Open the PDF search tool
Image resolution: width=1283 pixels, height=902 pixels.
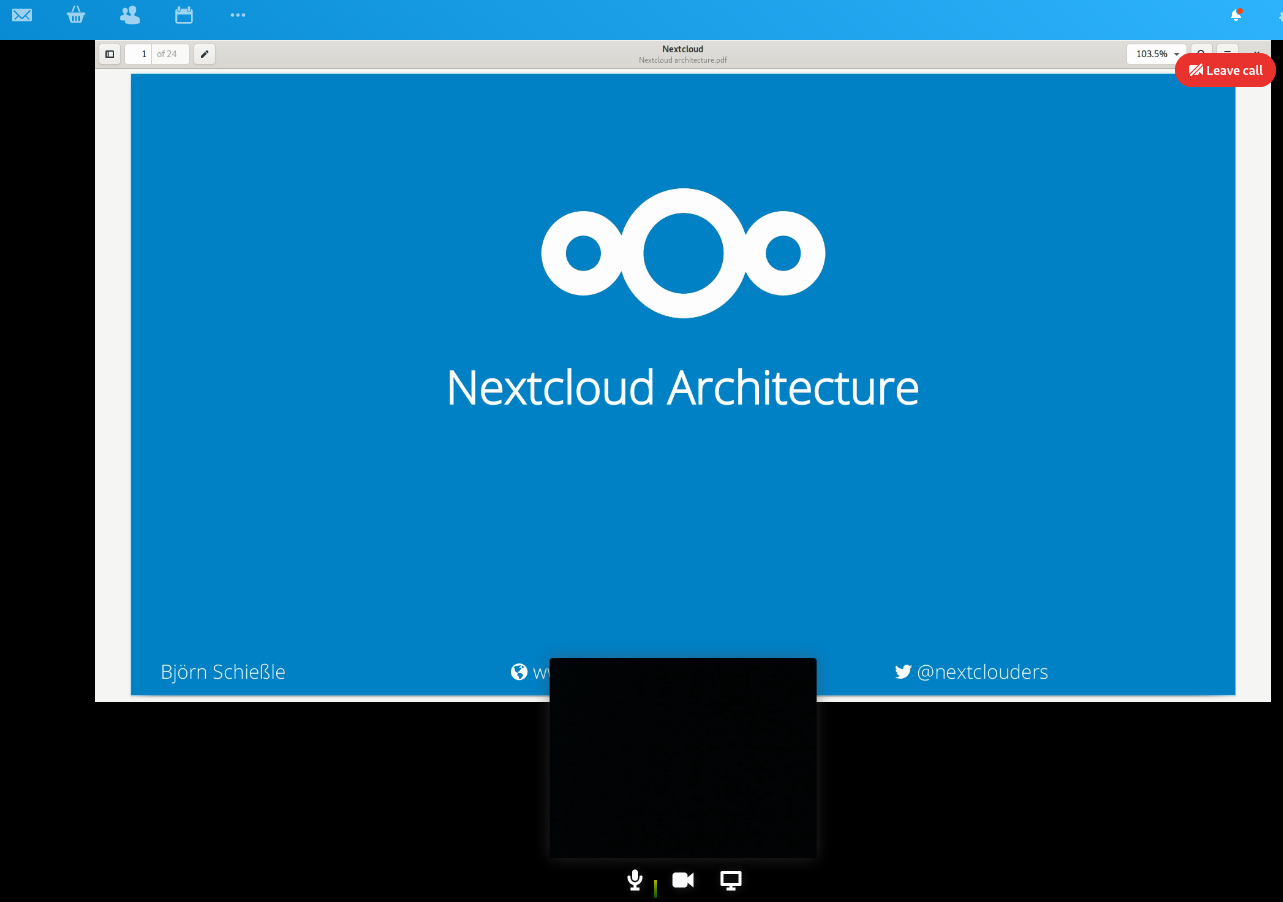[1200, 54]
